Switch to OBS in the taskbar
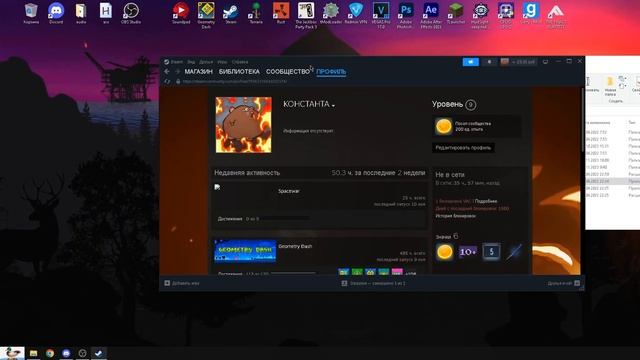 coord(82,353)
